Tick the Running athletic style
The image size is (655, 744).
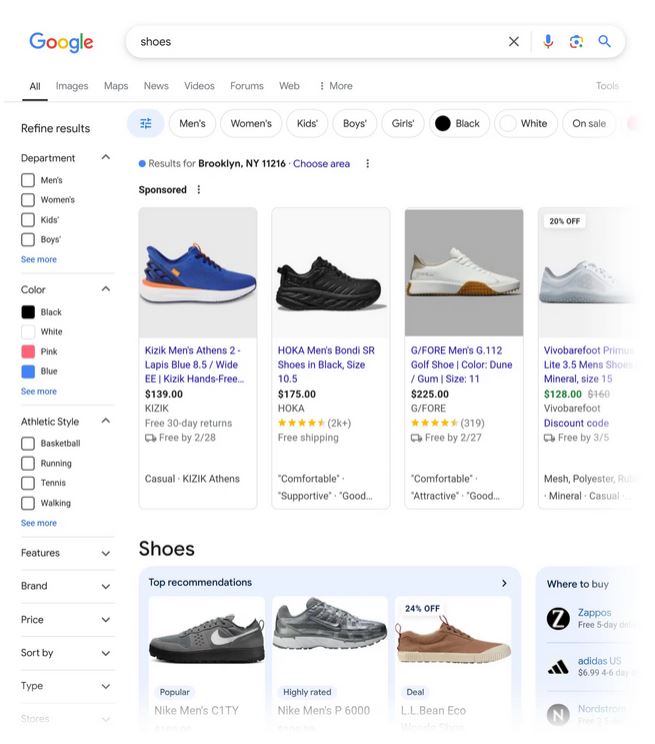(x=28, y=463)
